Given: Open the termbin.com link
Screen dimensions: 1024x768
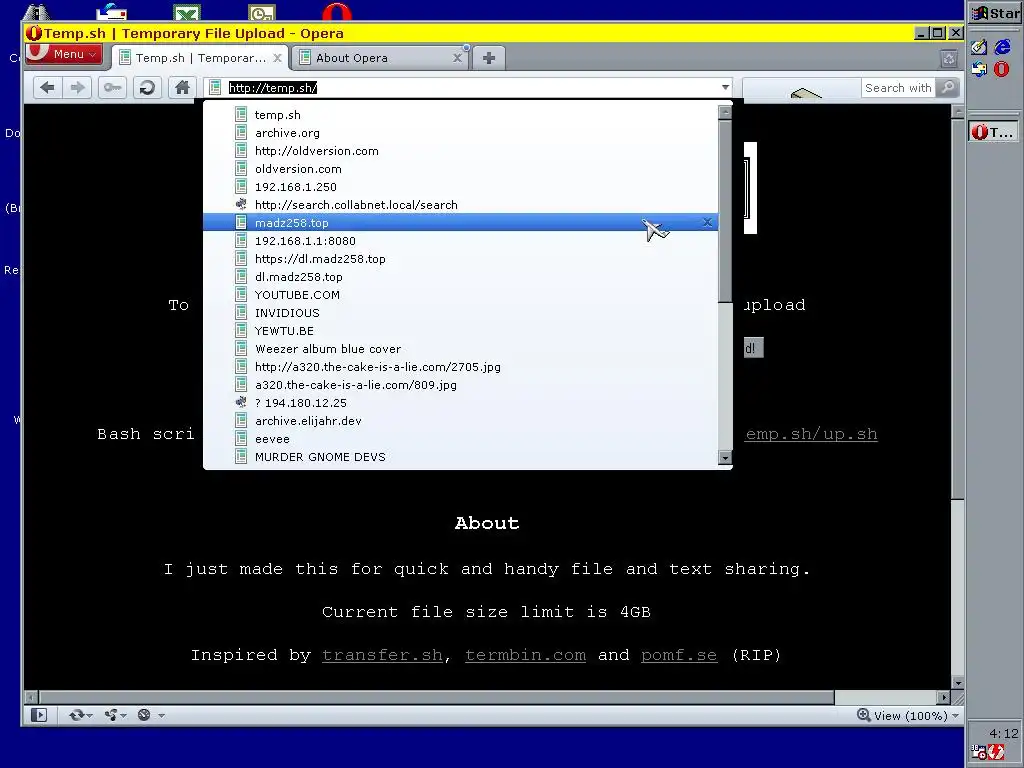Looking at the screenshot, I should tap(525, 655).
